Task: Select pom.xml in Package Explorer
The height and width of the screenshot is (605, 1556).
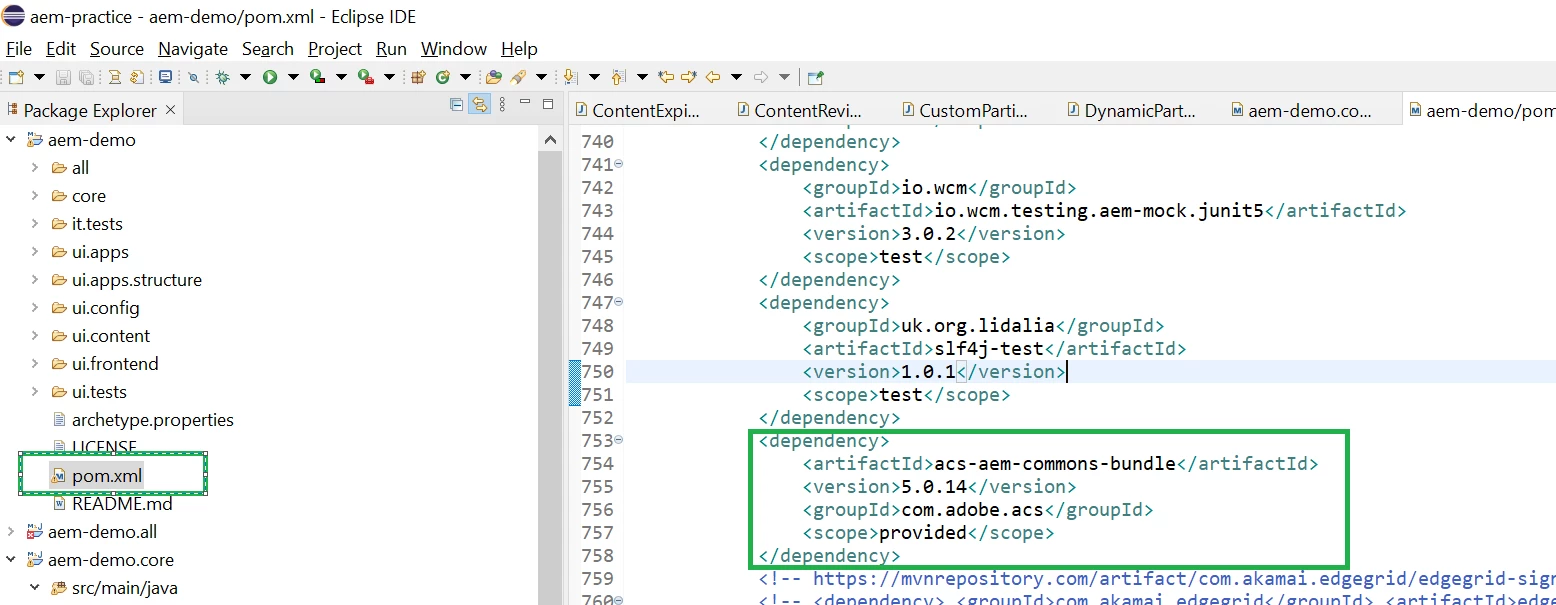Action: [107, 476]
